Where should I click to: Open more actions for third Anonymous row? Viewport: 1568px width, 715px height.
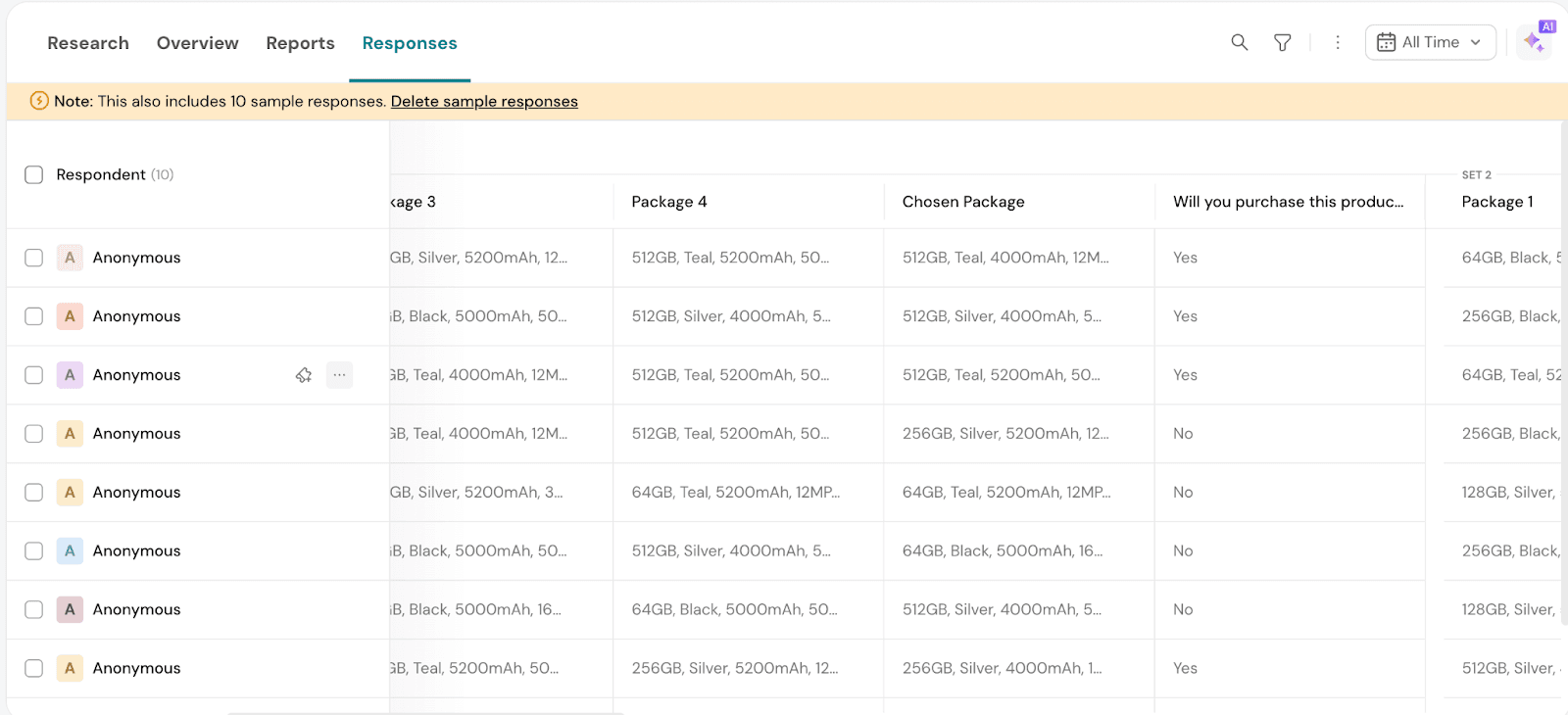[x=339, y=375]
